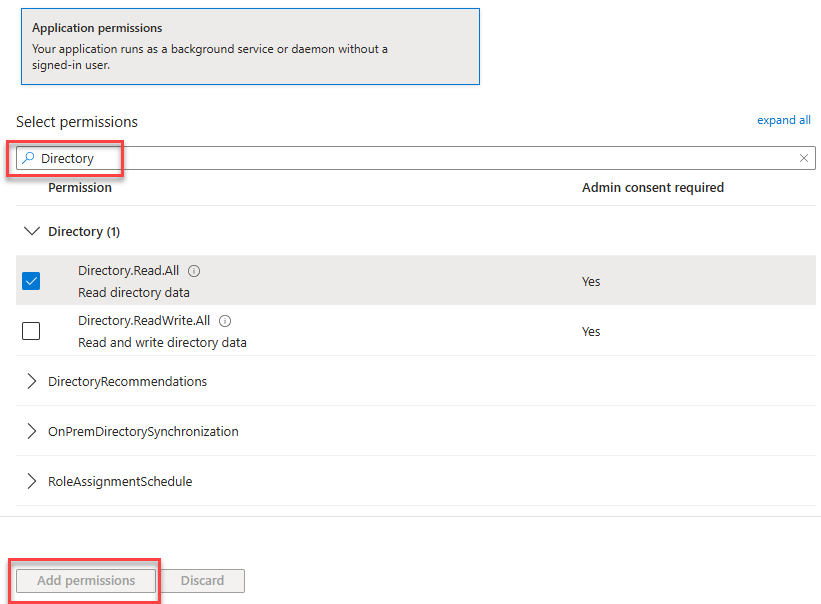Click the magnifier icon in the search field

29,158
